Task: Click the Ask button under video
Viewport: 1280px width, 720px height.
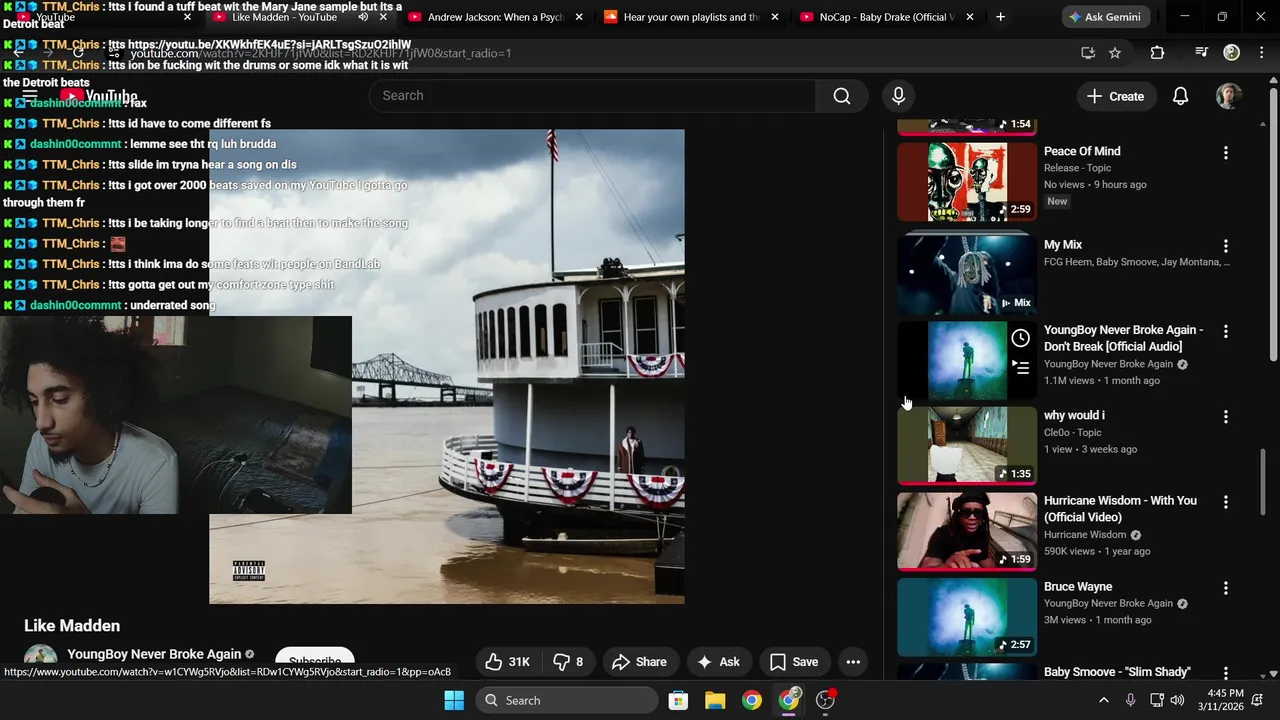Action: click(x=718, y=662)
